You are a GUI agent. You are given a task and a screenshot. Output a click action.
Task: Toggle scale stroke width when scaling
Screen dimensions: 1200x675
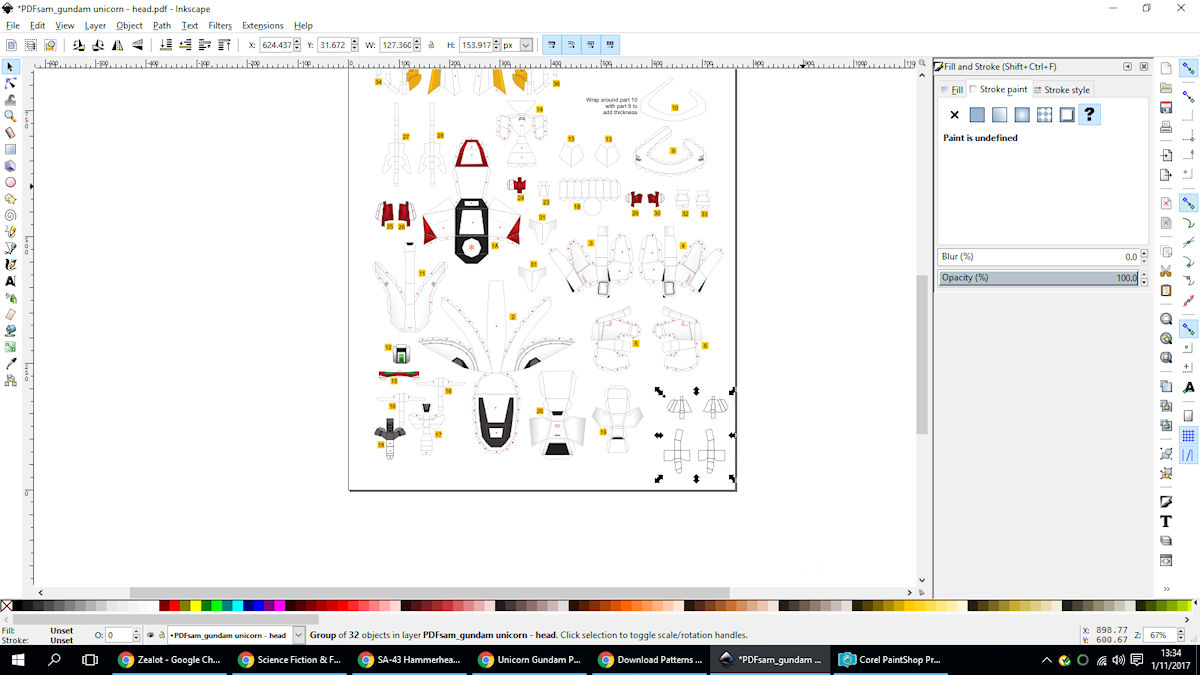pos(552,45)
